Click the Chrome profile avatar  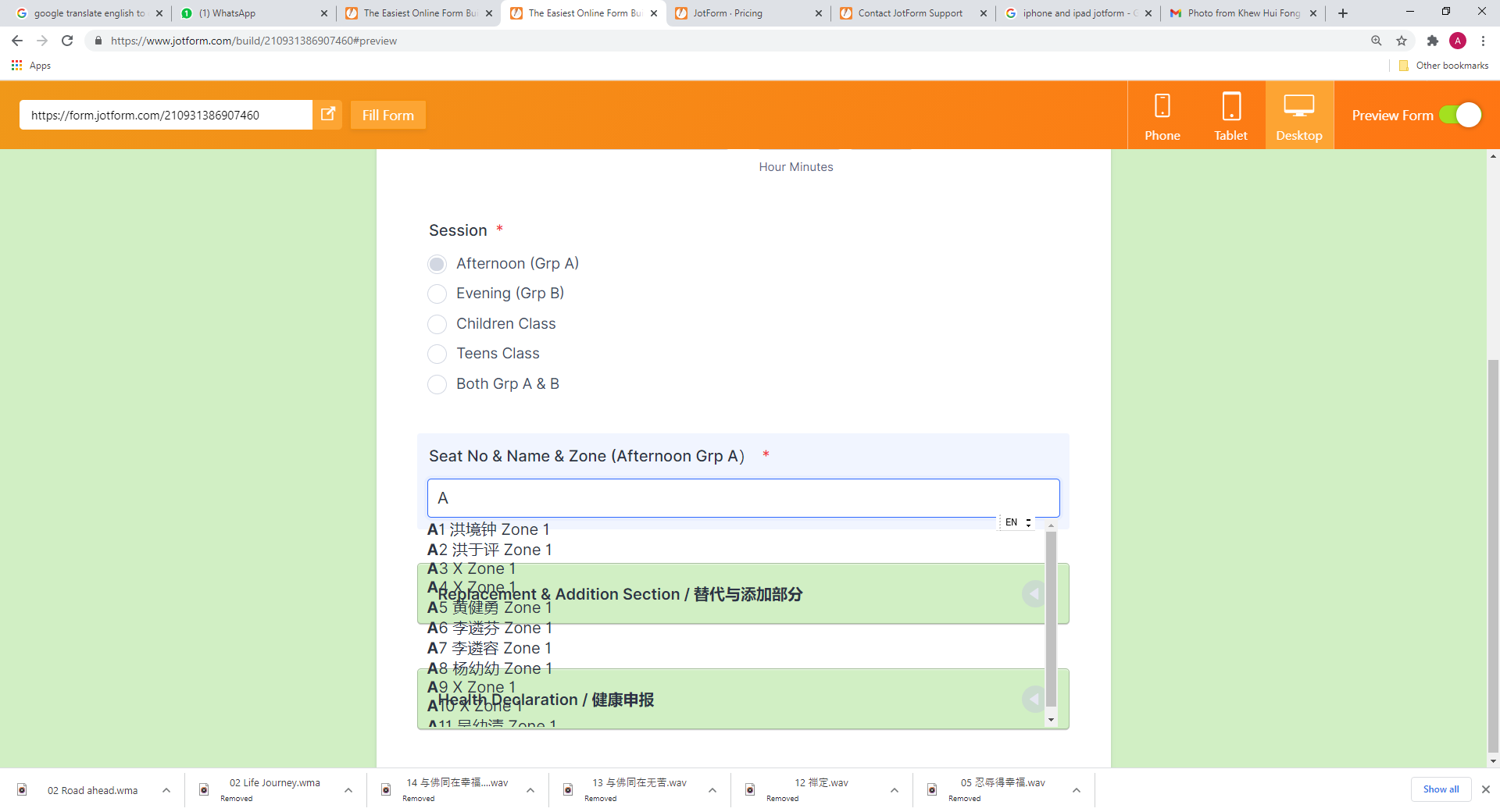pos(1459,41)
